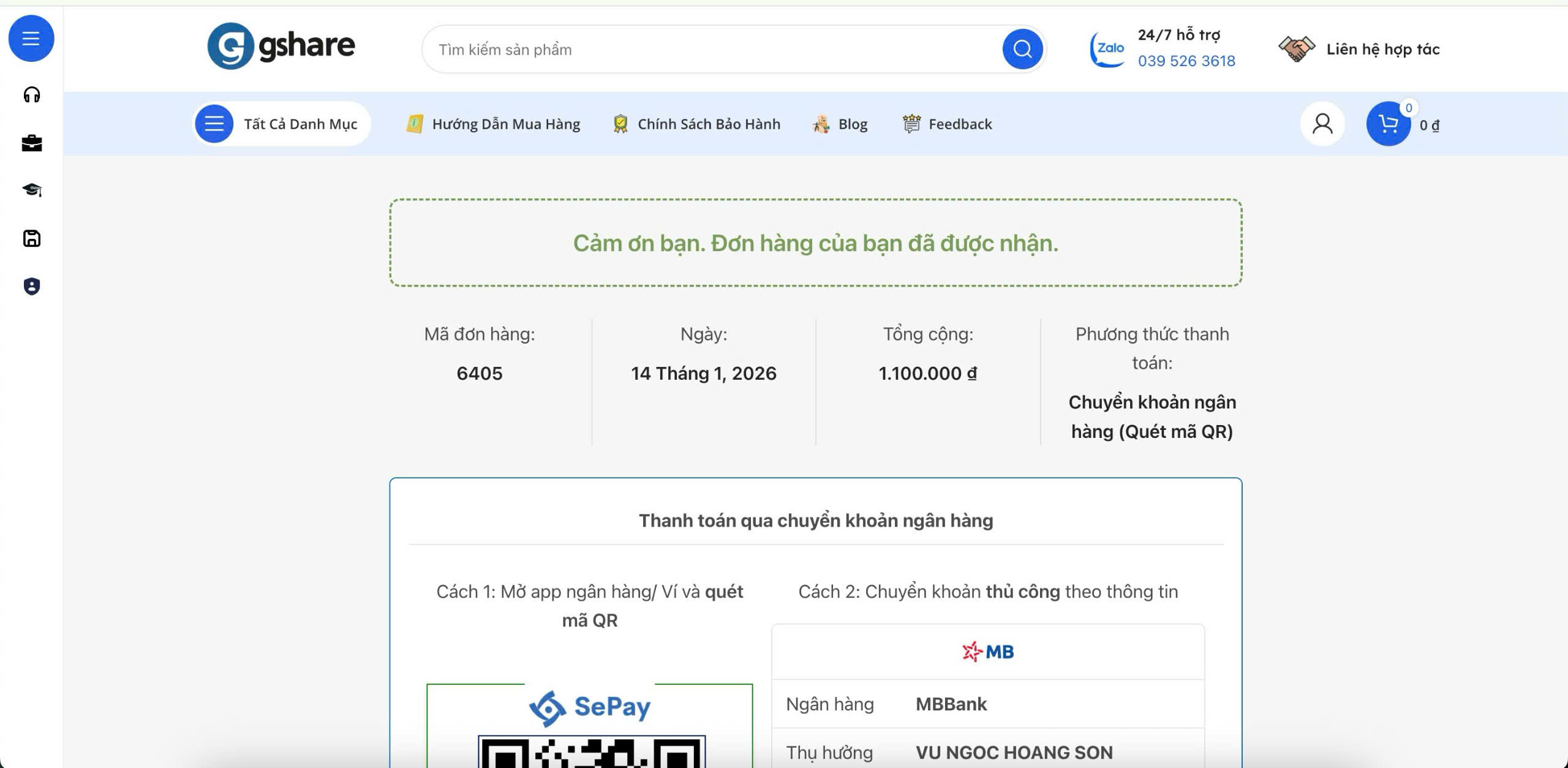Open Zalo support chat icon
Screen dimensions: 1568x768
point(1107,49)
